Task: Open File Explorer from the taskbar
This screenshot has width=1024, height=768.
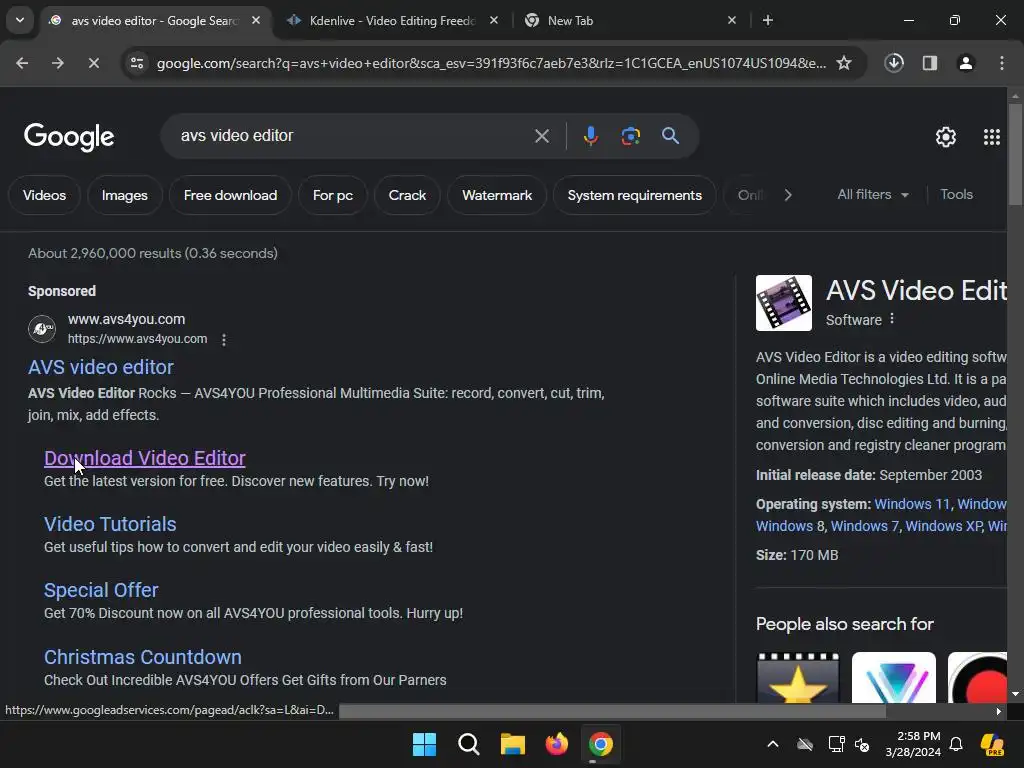Action: click(x=513, y=744)
